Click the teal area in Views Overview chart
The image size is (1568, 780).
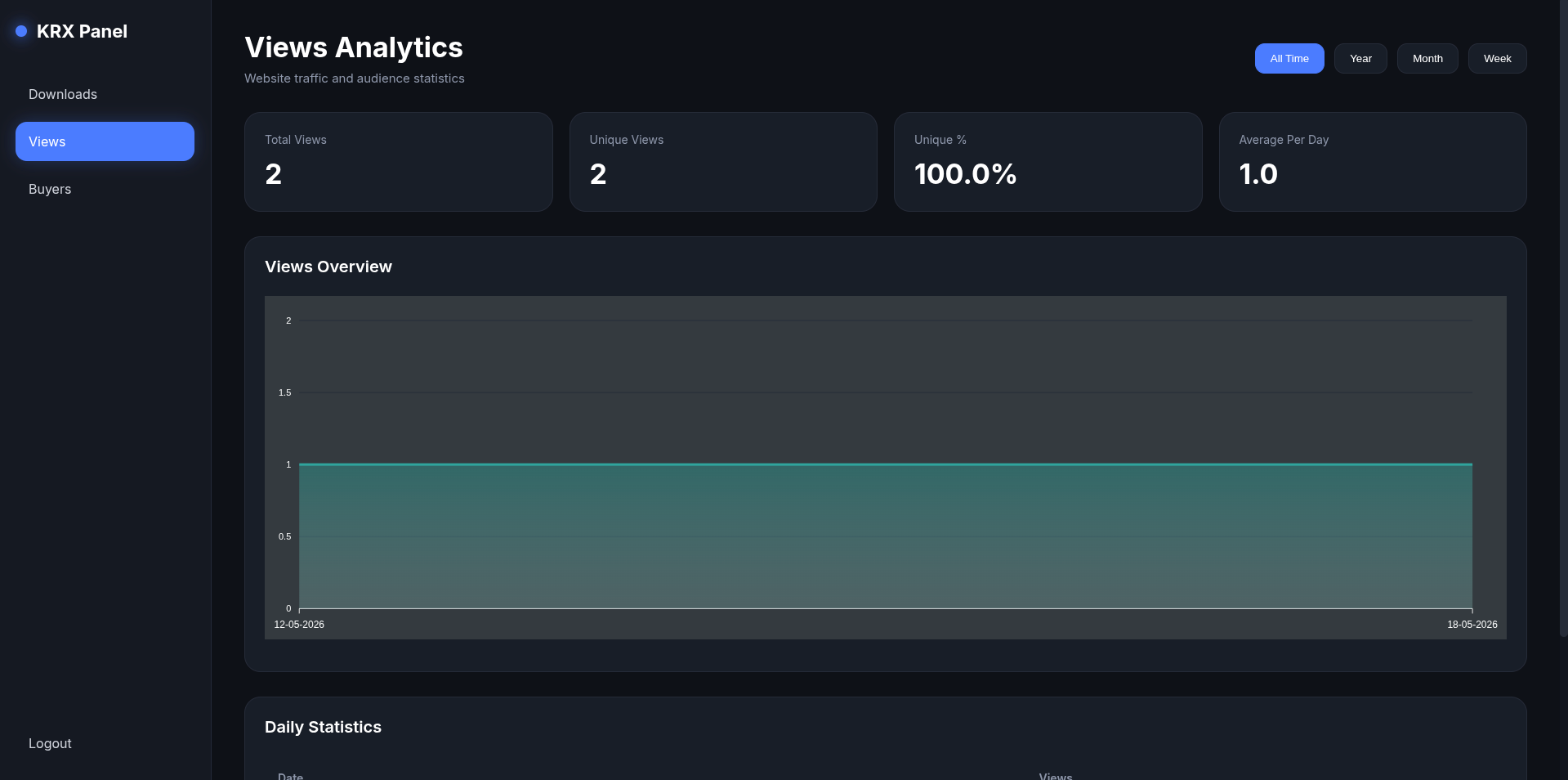[x=886, y=536]
